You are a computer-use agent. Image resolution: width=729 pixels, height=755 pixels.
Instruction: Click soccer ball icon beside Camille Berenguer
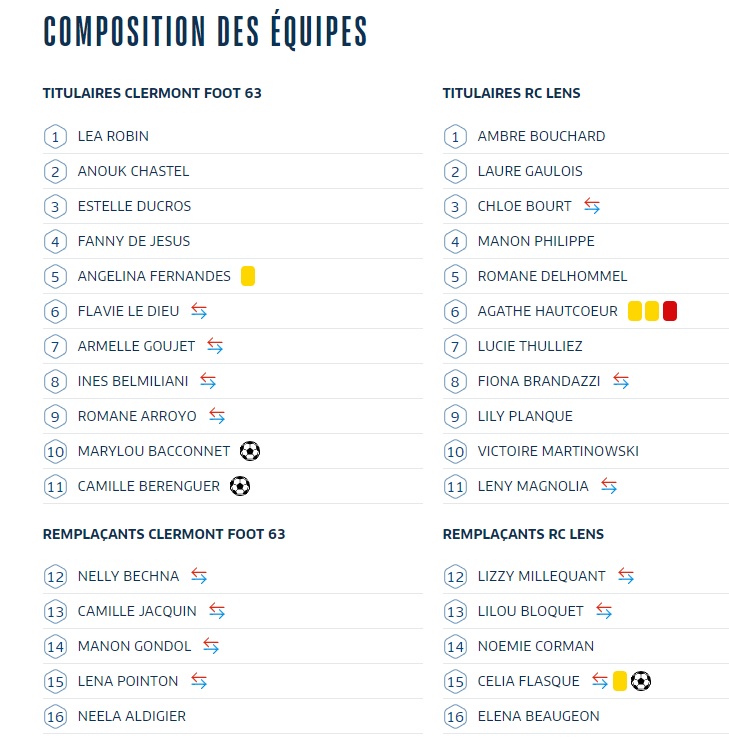pos(240,486)
